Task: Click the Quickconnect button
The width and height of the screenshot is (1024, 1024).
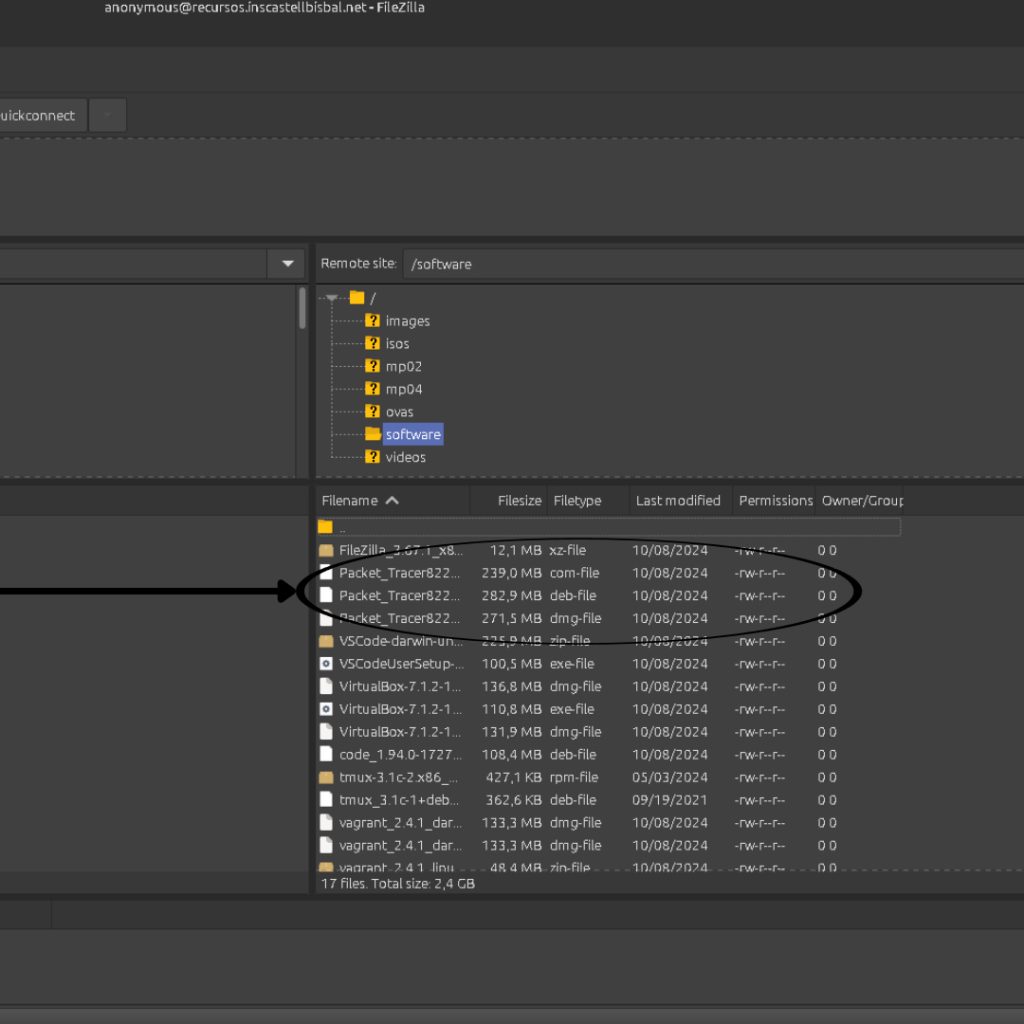Action: 38,116
